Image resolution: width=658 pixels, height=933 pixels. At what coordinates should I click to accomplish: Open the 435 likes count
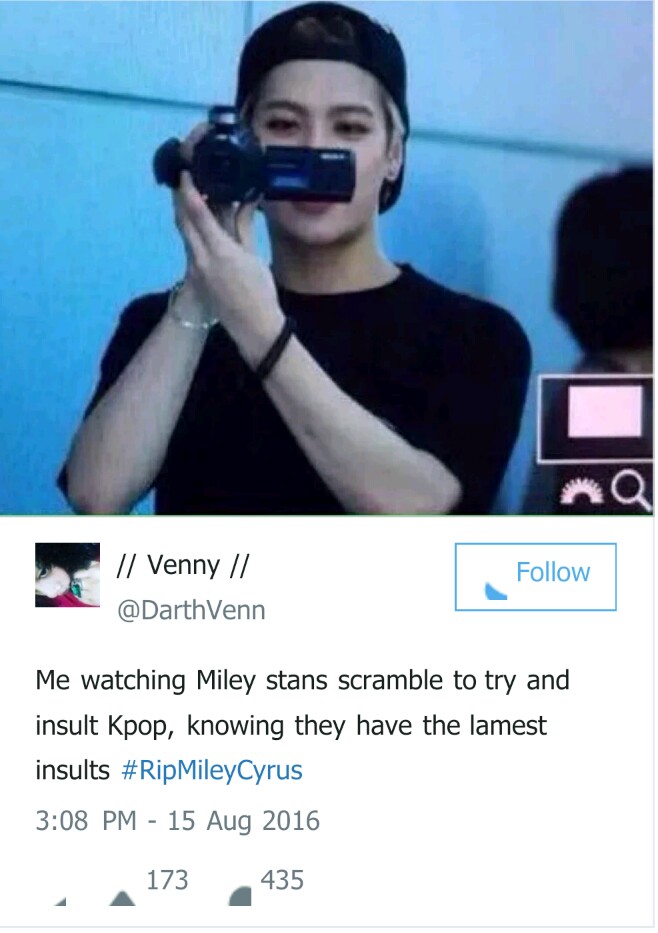coord(282,879)
